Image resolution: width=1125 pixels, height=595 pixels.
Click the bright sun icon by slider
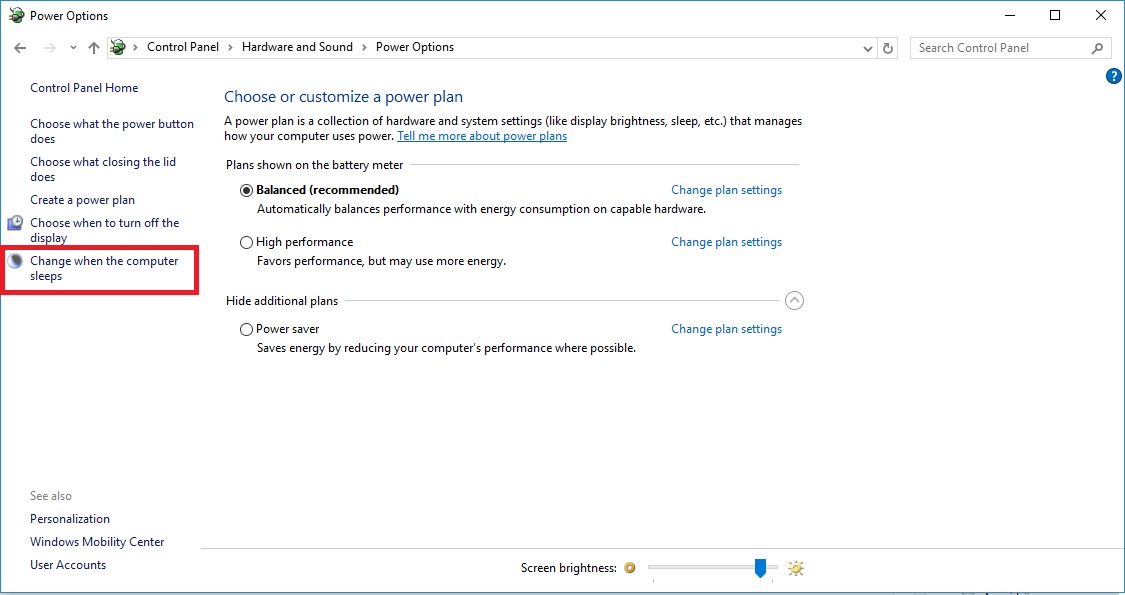(x=796, y=568)
